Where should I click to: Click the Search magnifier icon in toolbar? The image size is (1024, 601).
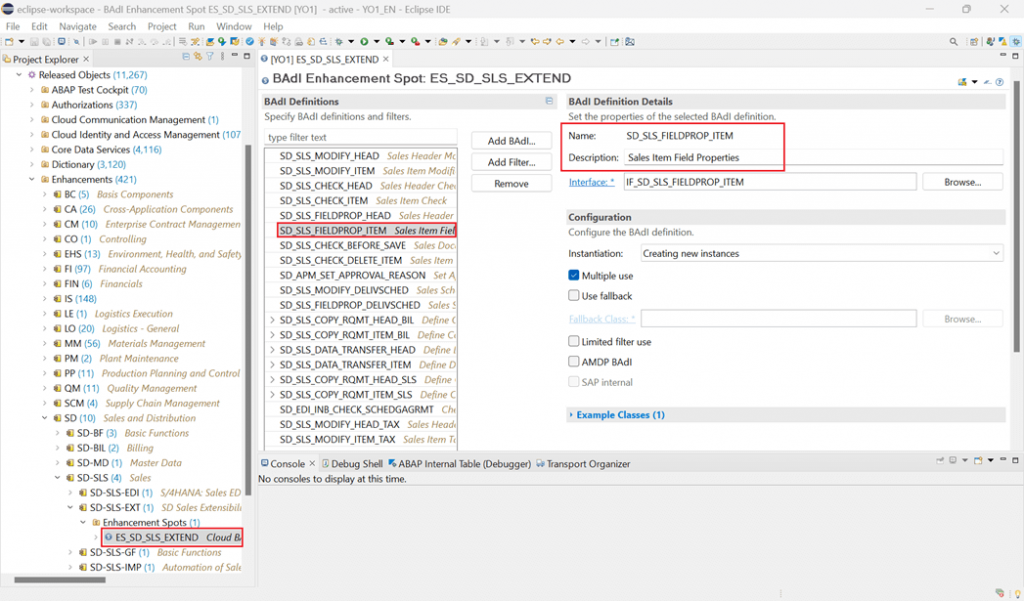(x=953, y=42)
